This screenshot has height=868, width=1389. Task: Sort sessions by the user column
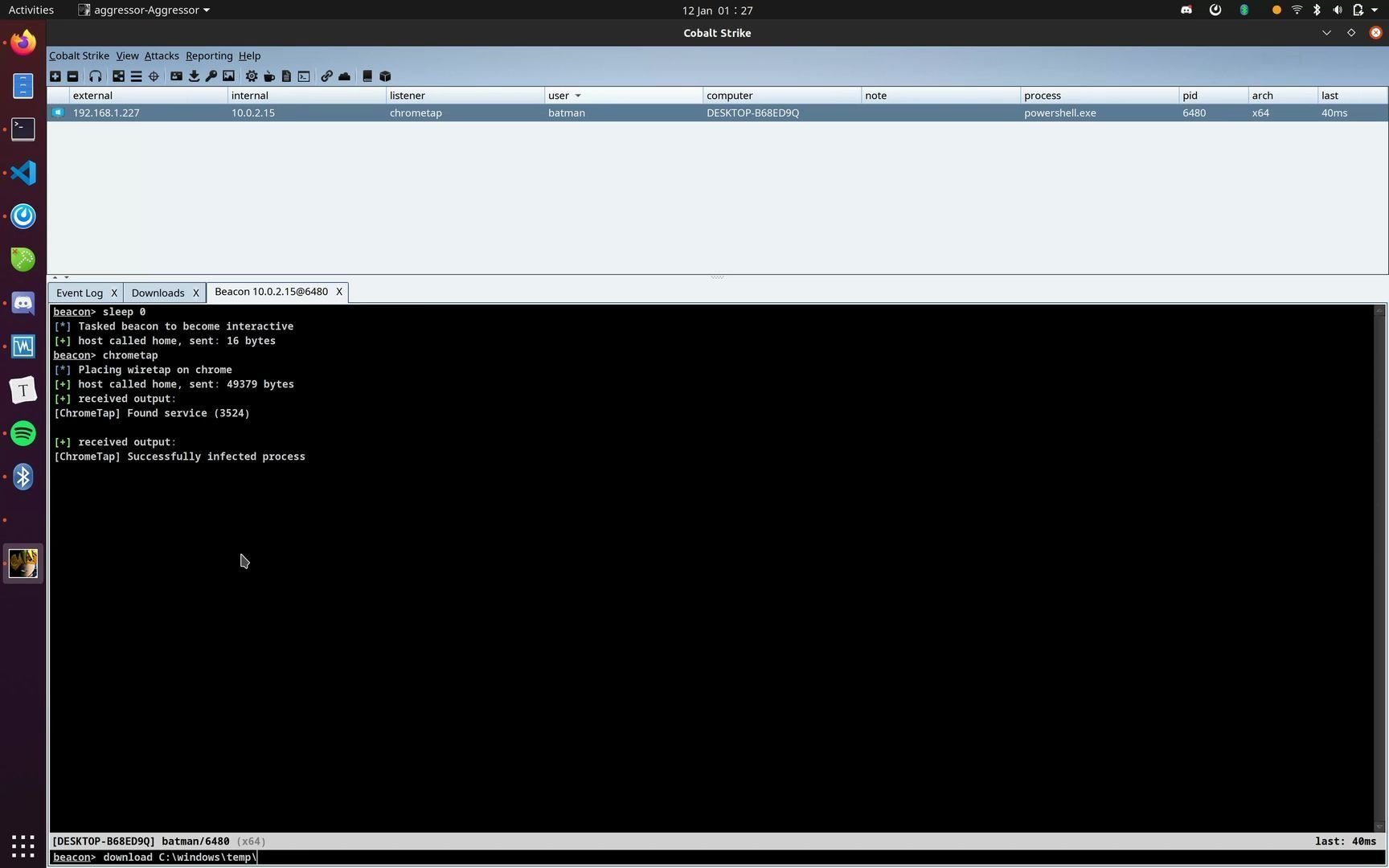pos(623,95)
